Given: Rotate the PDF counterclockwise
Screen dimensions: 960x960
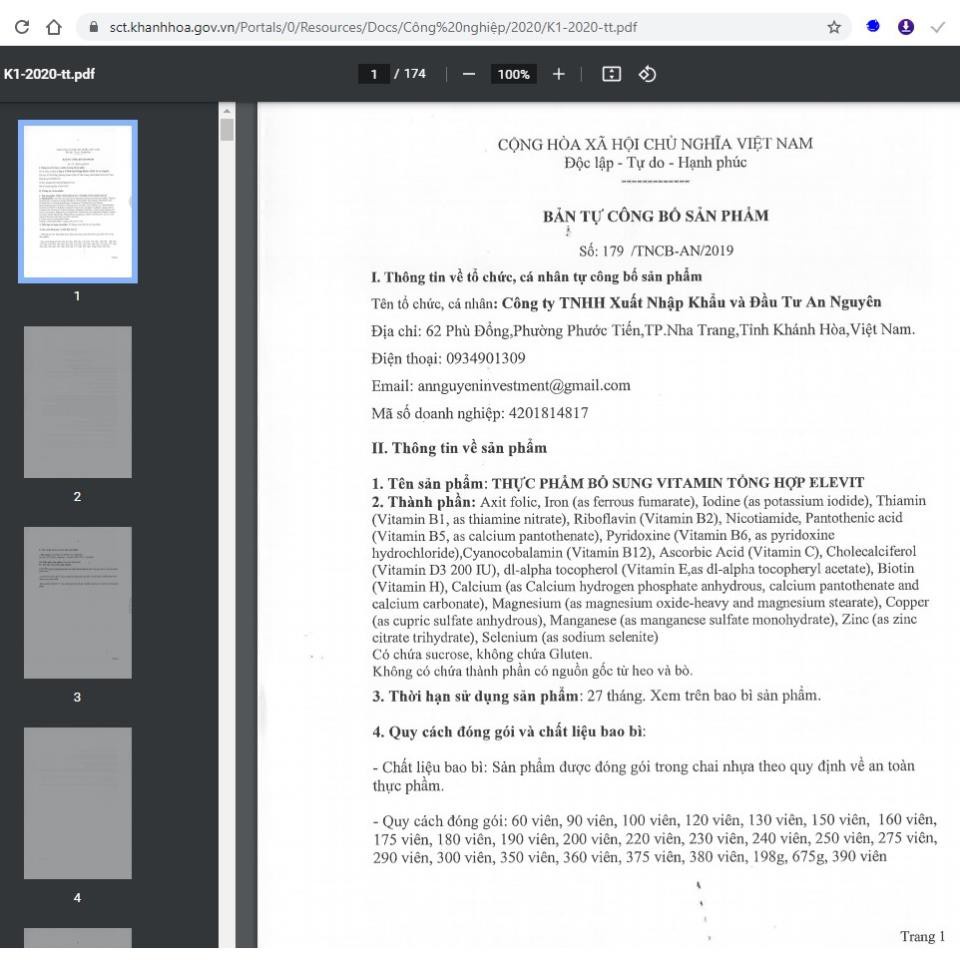Looking at the screenshot, I should [647, 74].
